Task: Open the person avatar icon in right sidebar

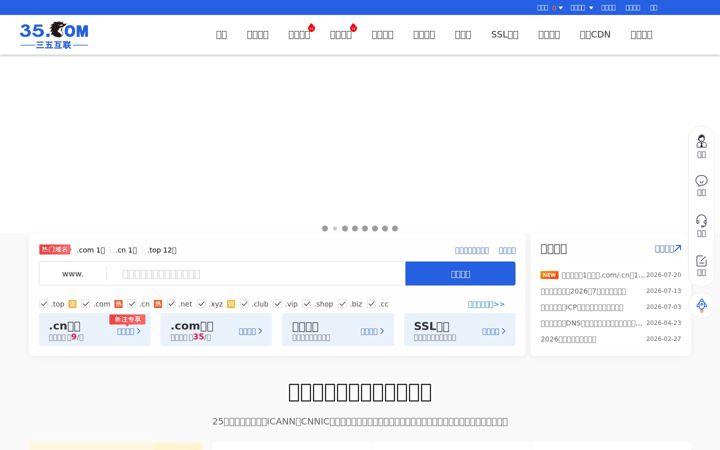Action: [x=701, y=141]
